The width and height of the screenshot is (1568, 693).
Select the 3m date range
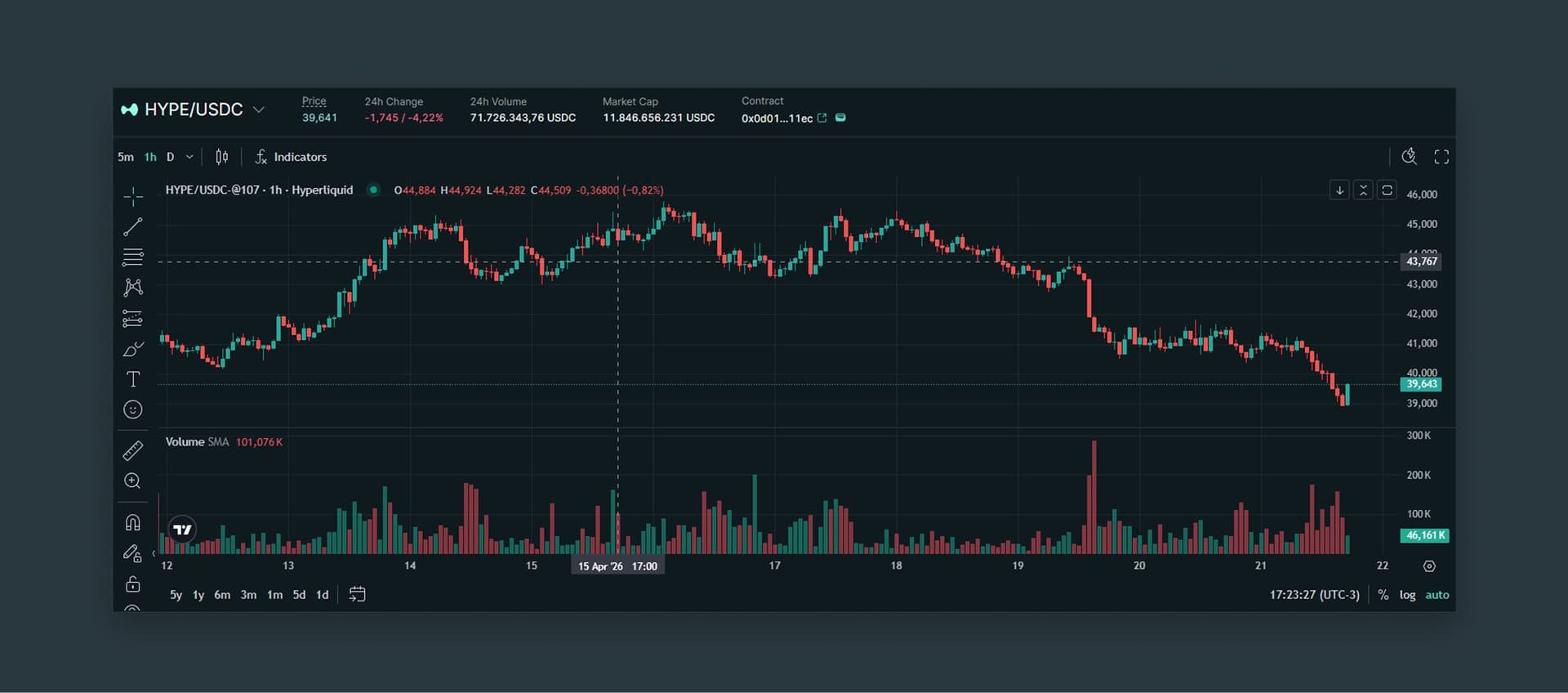[248, 595]
